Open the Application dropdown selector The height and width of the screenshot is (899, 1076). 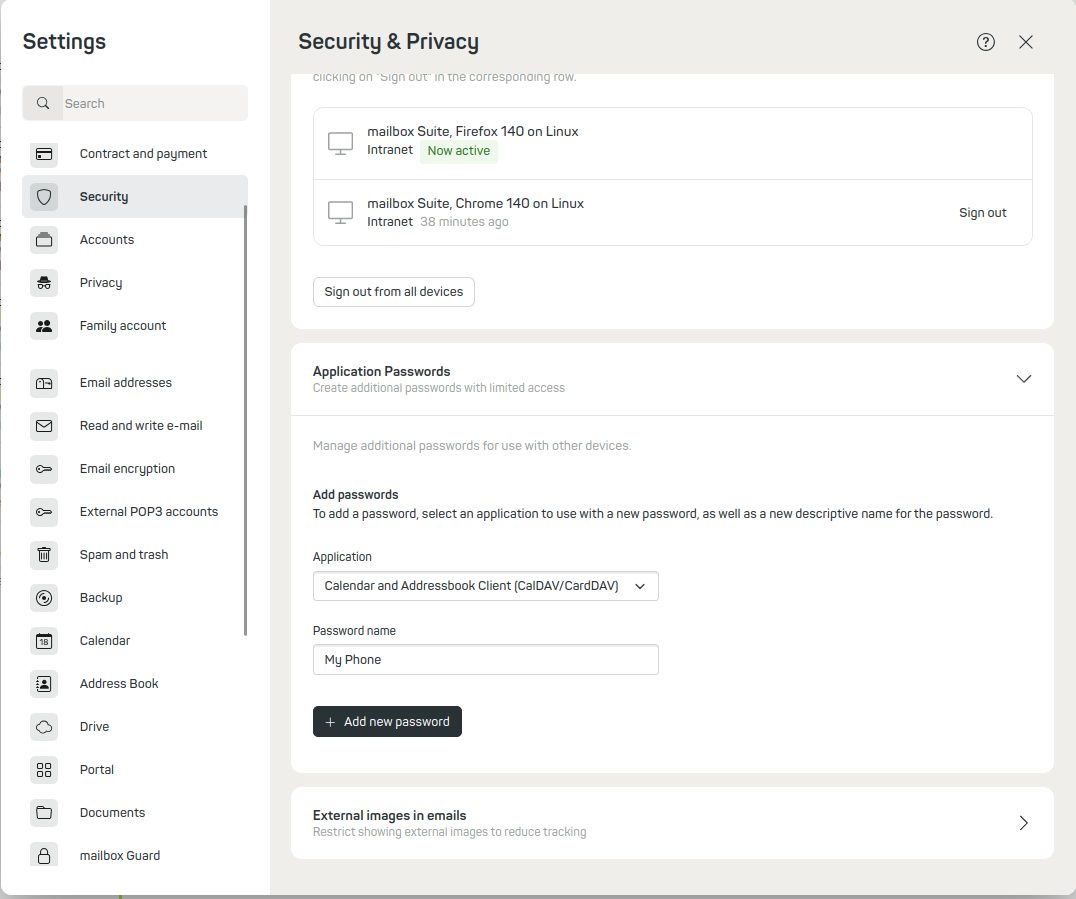[x=485, y=586]
